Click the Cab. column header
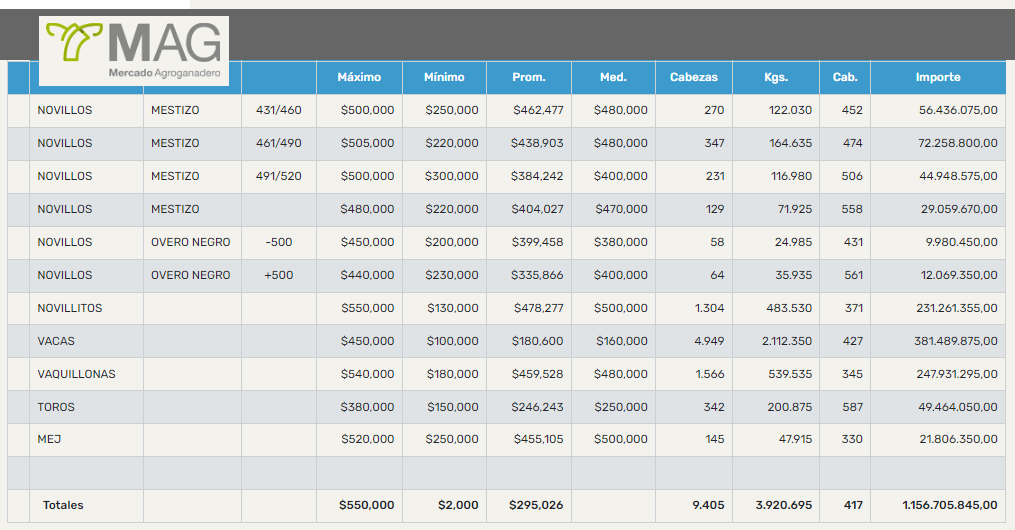Viewport: 1015px width, 530px height. (845, 77)
